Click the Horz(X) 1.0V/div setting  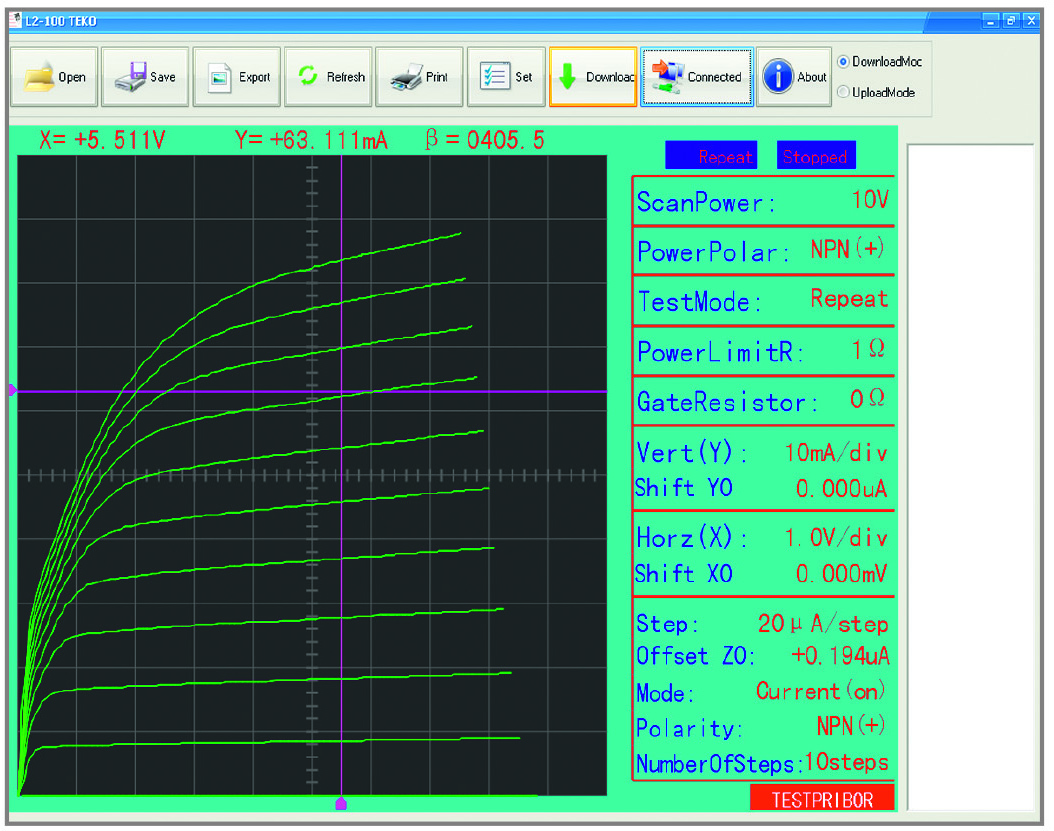click(x=762, y=538)
